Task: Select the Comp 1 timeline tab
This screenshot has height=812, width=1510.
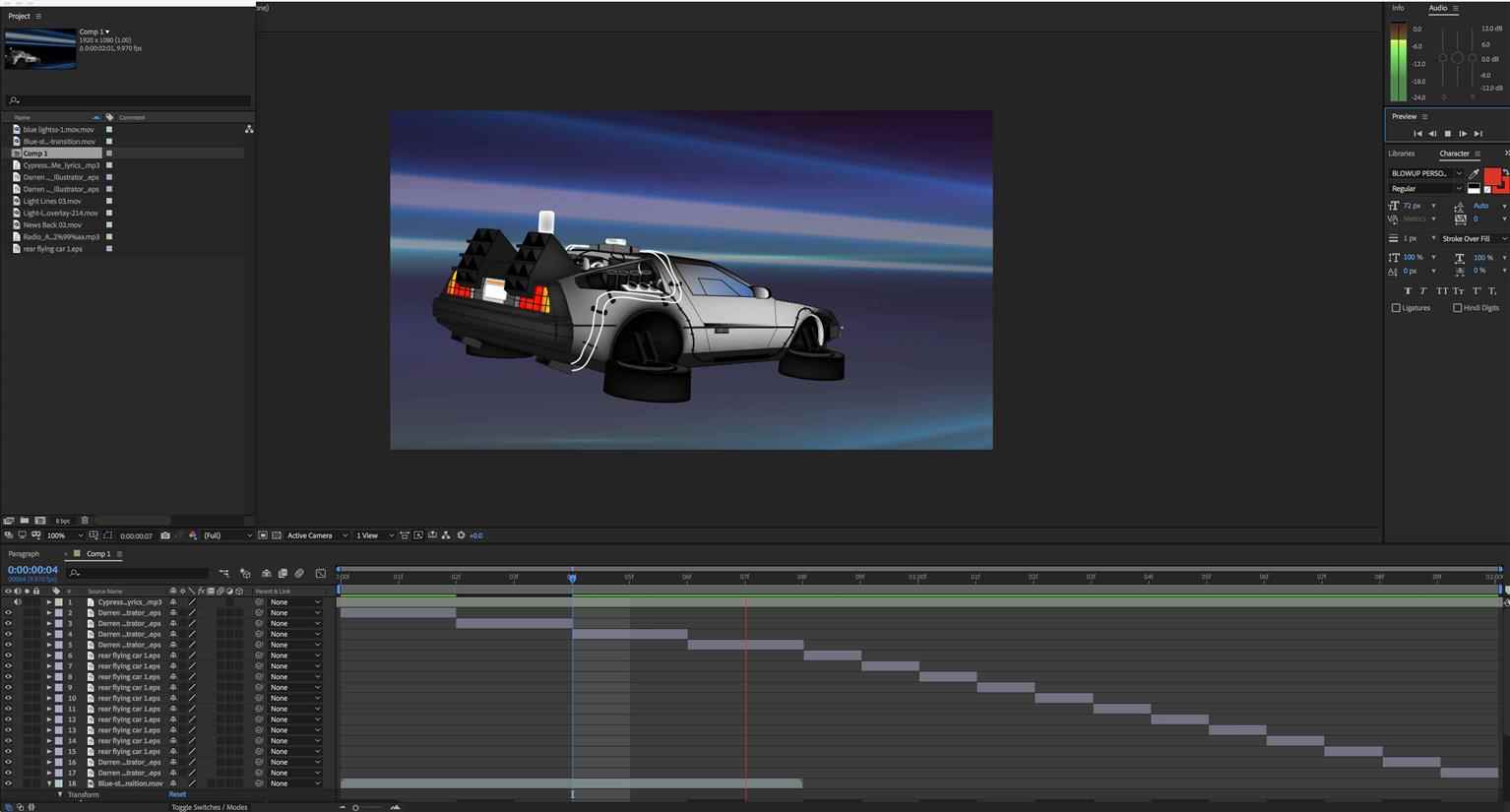Action: point(98,554)
